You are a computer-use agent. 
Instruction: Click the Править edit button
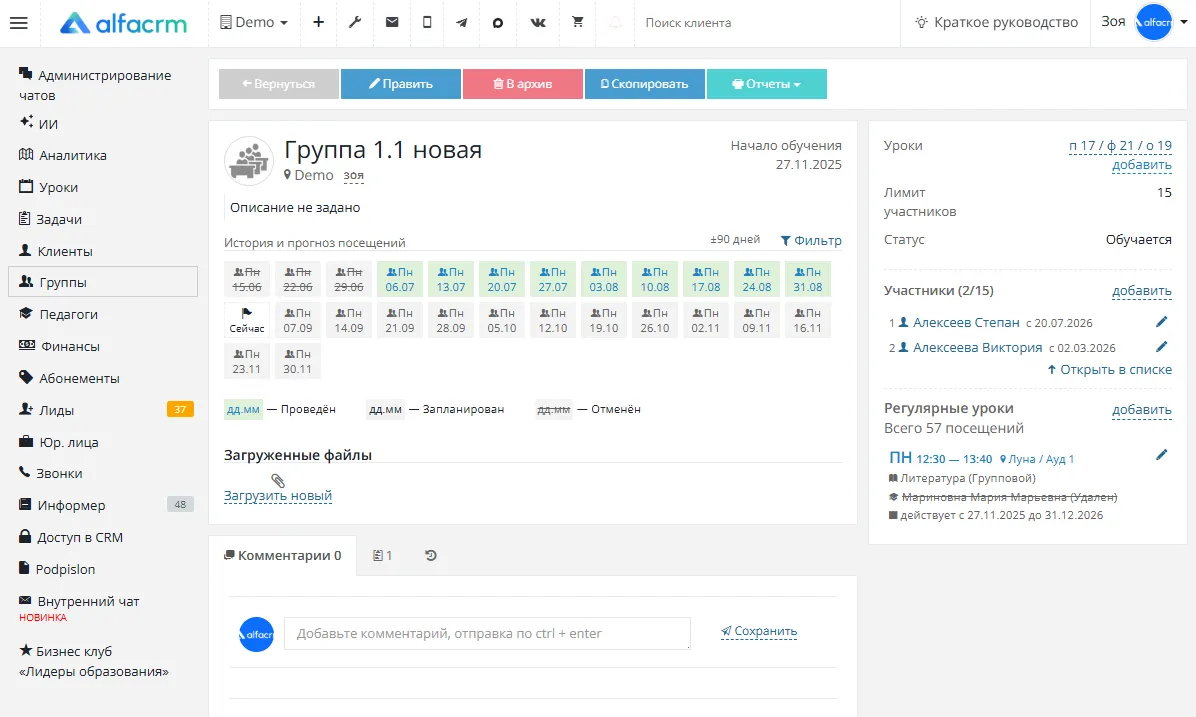(400, 84)
